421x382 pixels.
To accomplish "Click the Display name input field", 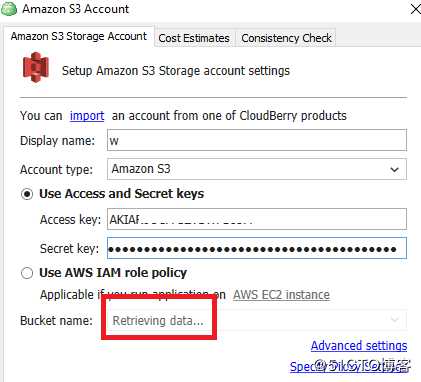I will click(257, 140).
